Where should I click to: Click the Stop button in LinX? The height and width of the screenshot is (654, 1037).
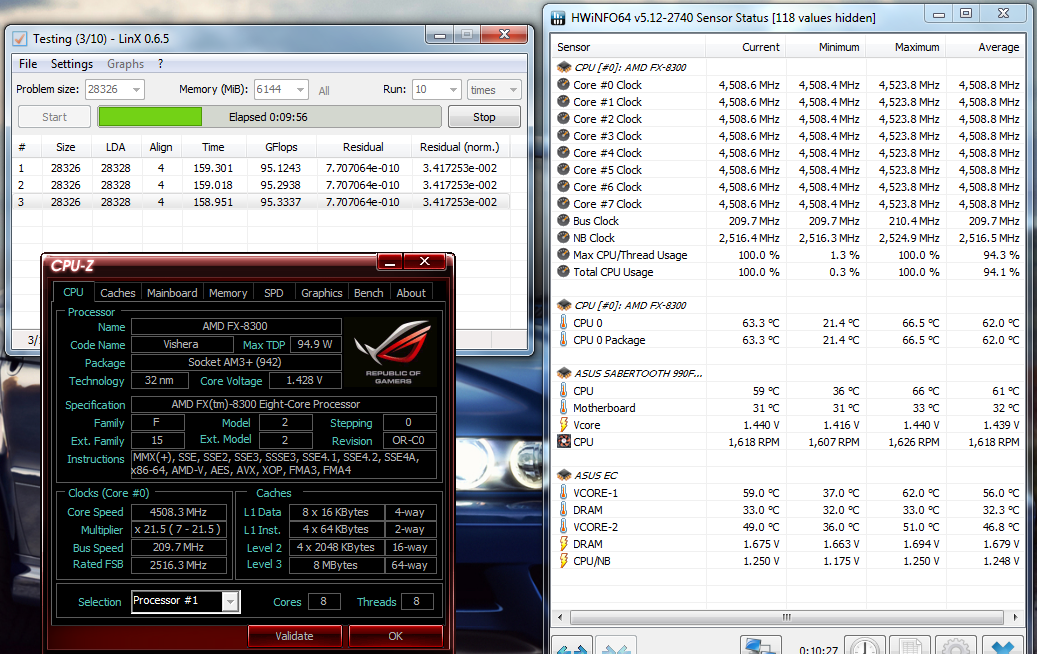[x=484, y=117]
